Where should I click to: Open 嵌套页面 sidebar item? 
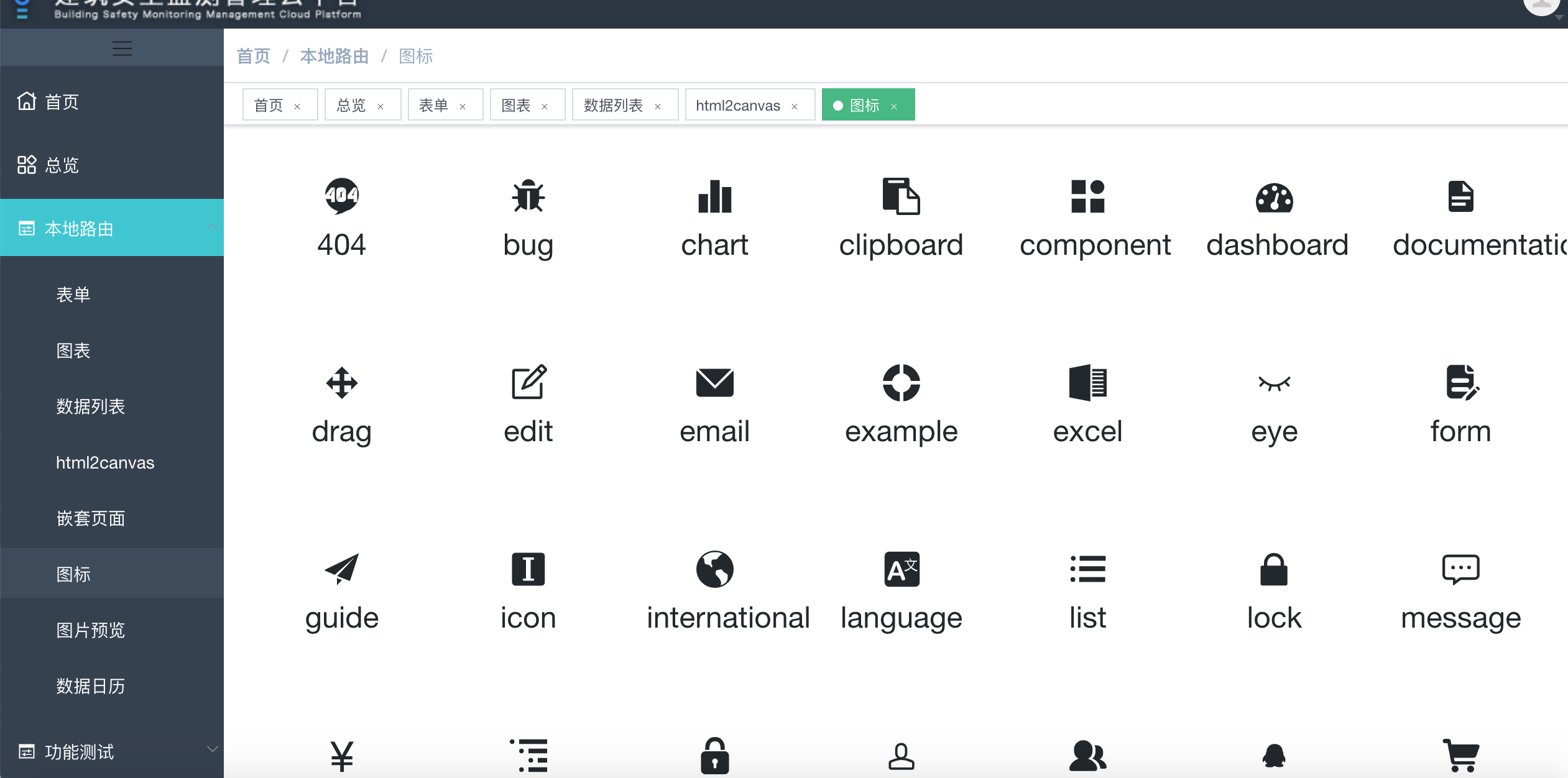(91, 518)
